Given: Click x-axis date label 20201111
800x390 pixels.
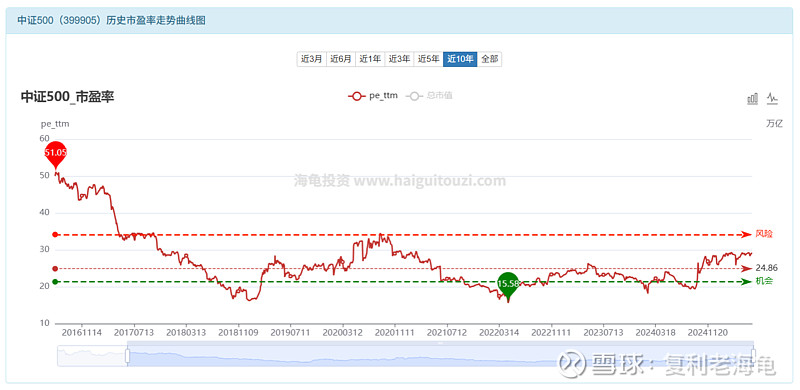Looking at the screenshot, I should tap(395, 333).
